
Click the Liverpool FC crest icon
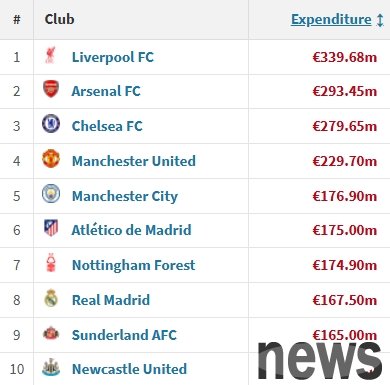(x=51, y=55)
